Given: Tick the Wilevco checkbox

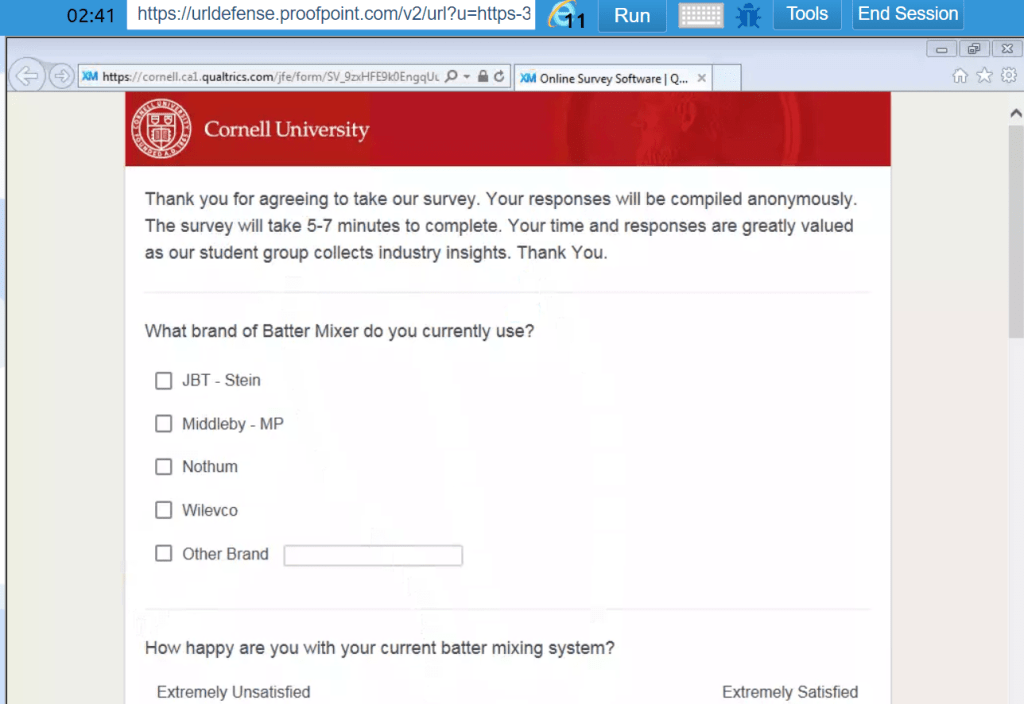Looking at the screenshot, I should (x=164, y=510).
